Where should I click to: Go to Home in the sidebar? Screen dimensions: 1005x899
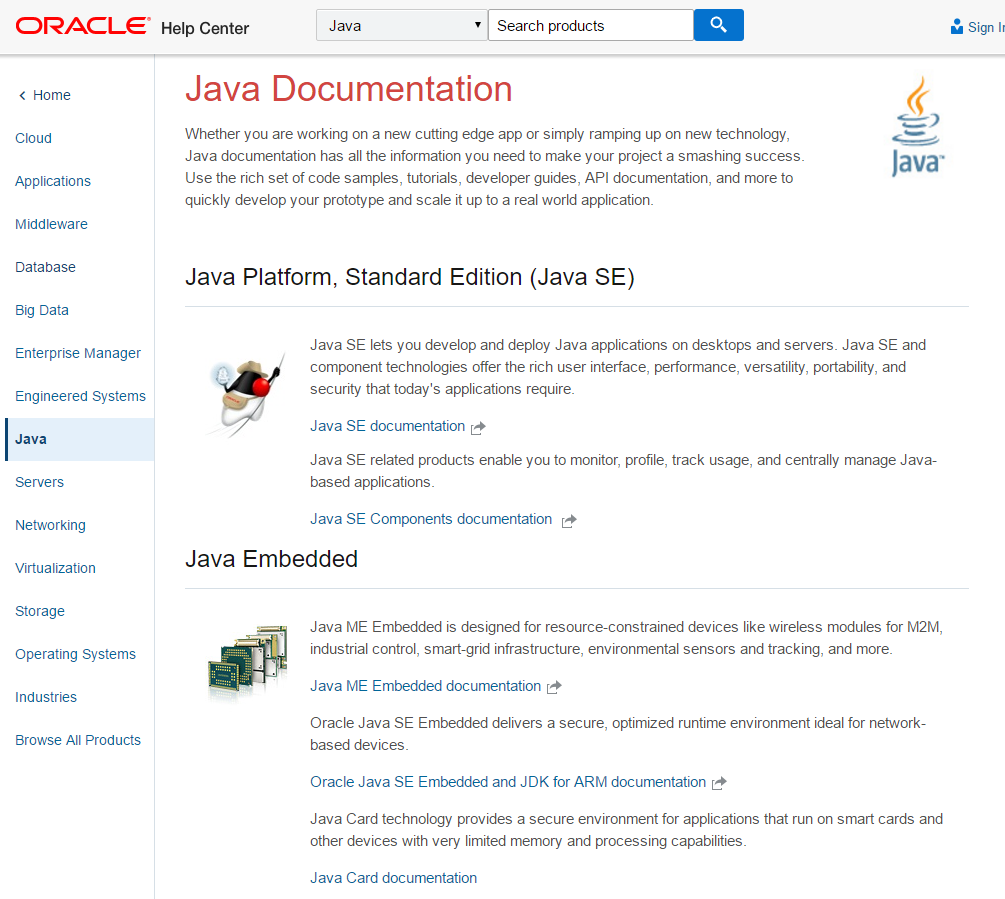[51, 95]
